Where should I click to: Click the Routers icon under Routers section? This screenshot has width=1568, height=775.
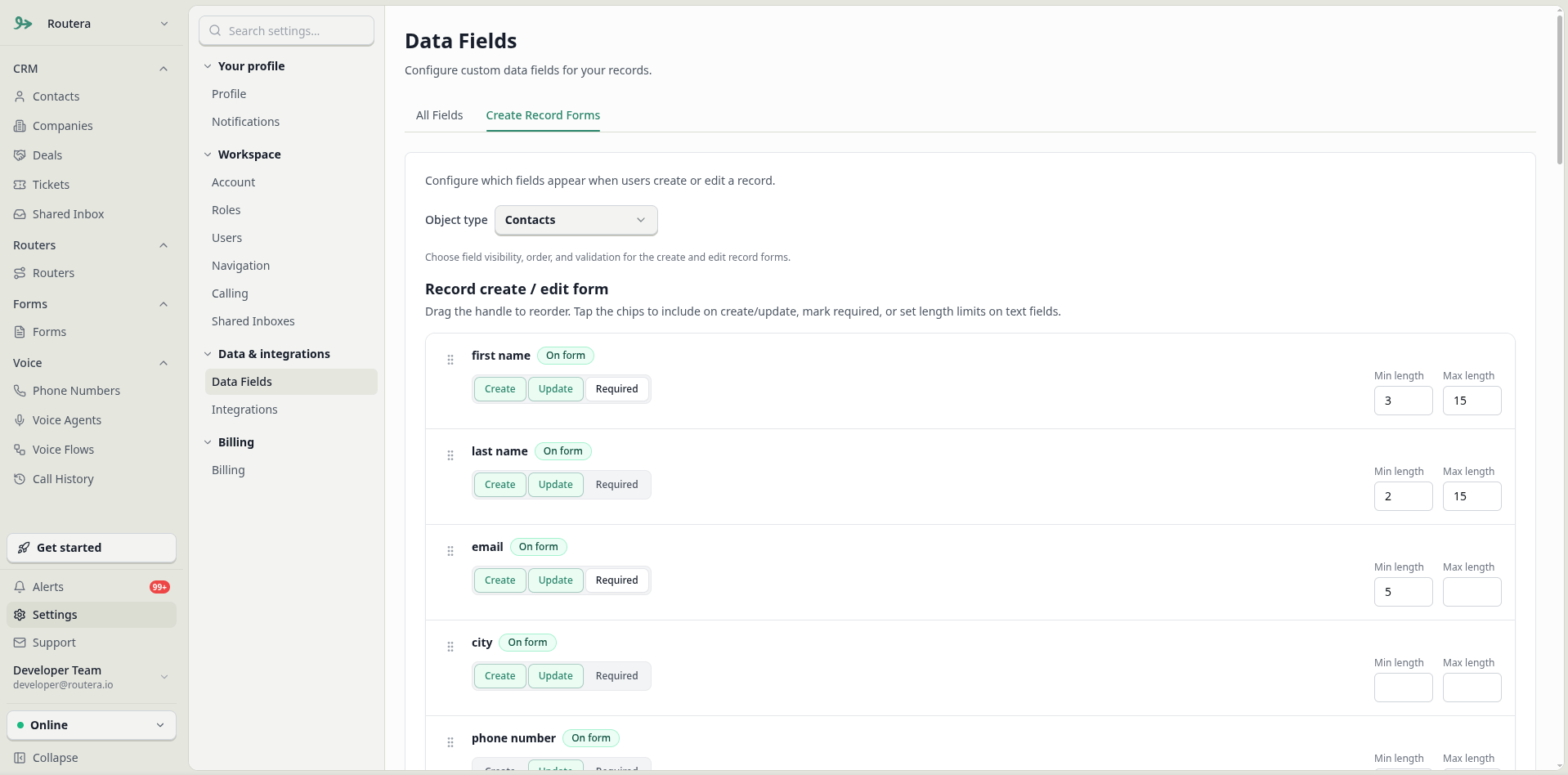pos(20,273)
